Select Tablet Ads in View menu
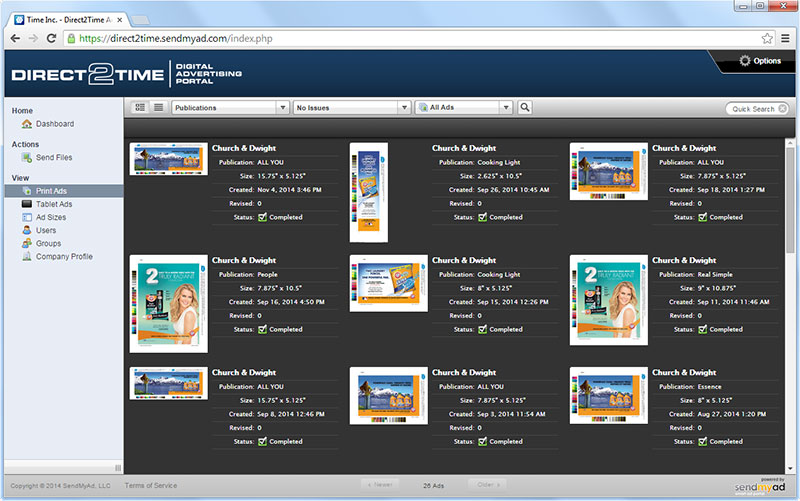800x501 pixels. coord(53,204)
